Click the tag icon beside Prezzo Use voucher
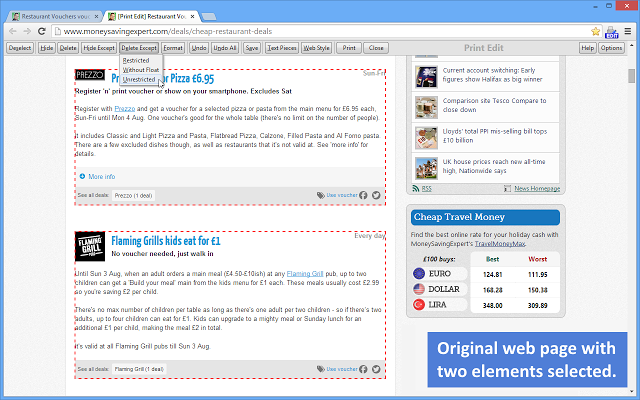Screen dimensions: 640x400 [x=321, y=195]
